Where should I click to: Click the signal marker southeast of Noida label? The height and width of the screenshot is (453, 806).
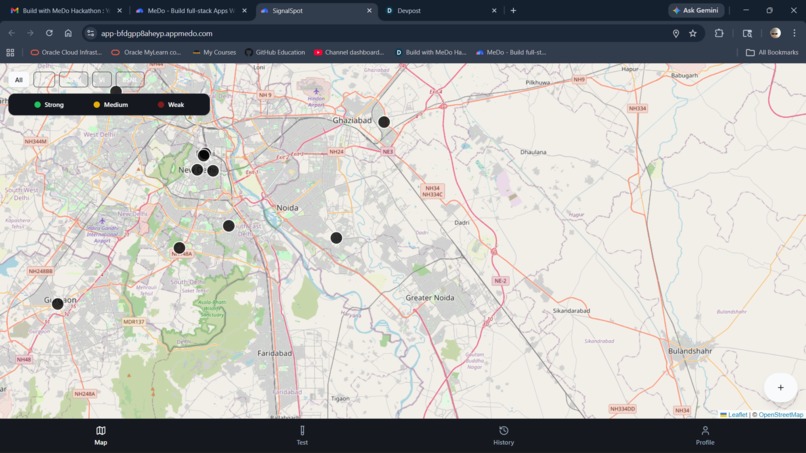pyautogui.click(x=336, y=238)
